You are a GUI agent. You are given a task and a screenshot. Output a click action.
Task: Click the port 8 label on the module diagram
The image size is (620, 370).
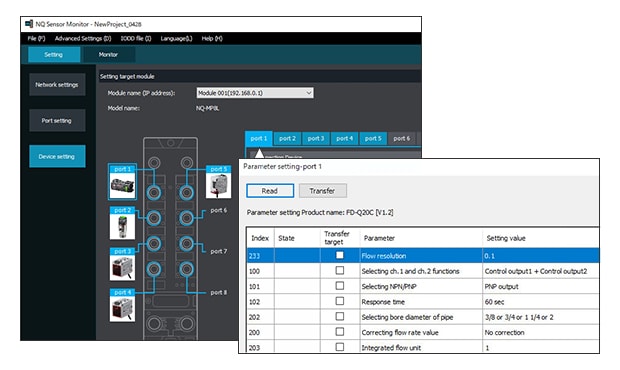tap(219, 293)
